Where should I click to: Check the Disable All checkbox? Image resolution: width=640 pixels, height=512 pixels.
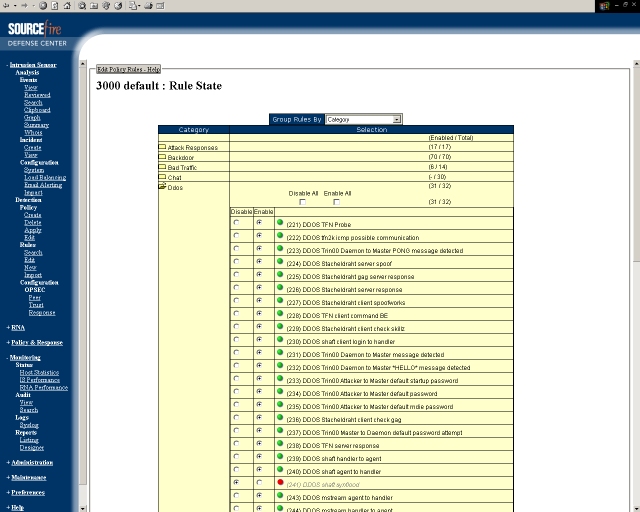click(x=302, y=202)
